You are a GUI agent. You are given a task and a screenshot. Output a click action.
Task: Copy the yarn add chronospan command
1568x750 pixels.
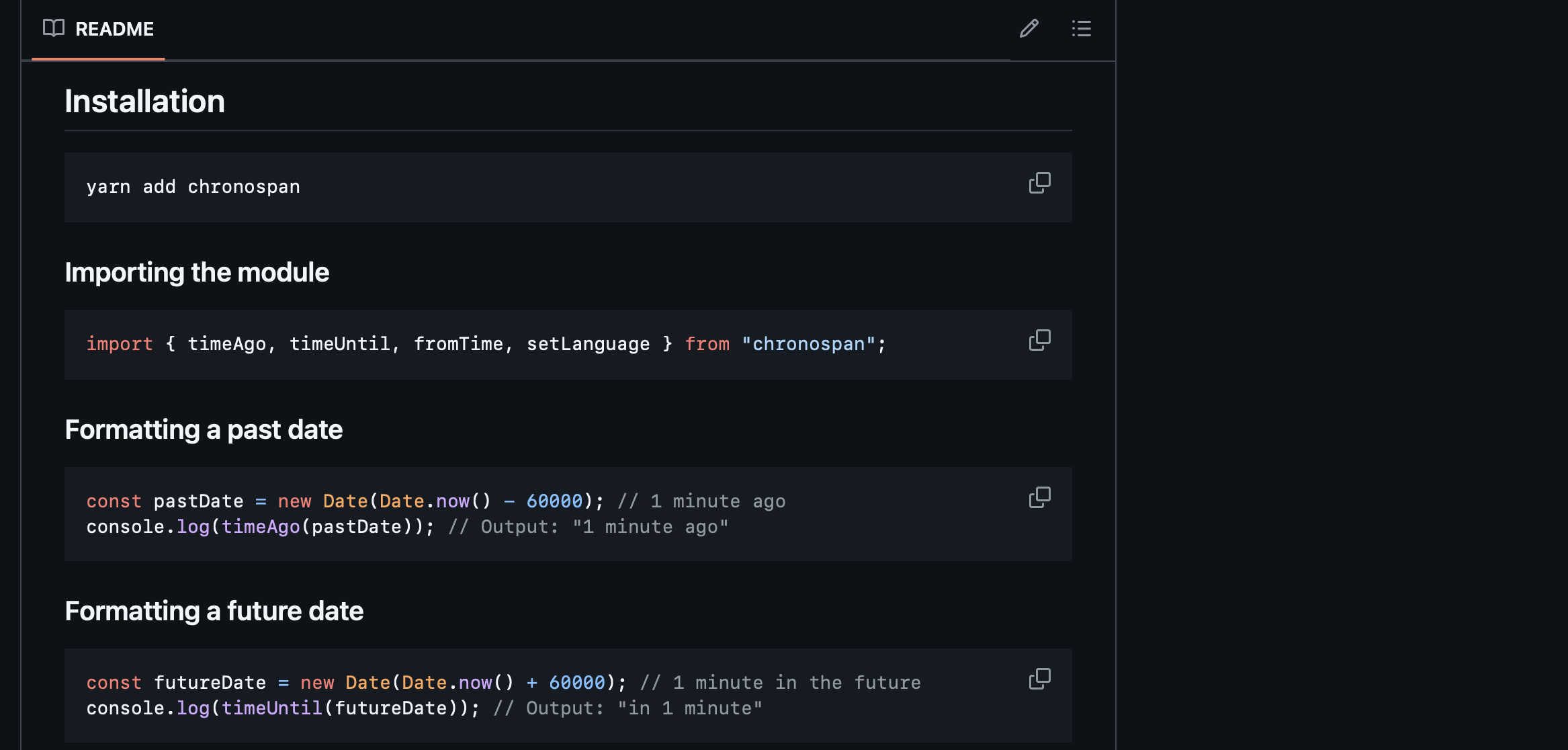(1039, 183)
